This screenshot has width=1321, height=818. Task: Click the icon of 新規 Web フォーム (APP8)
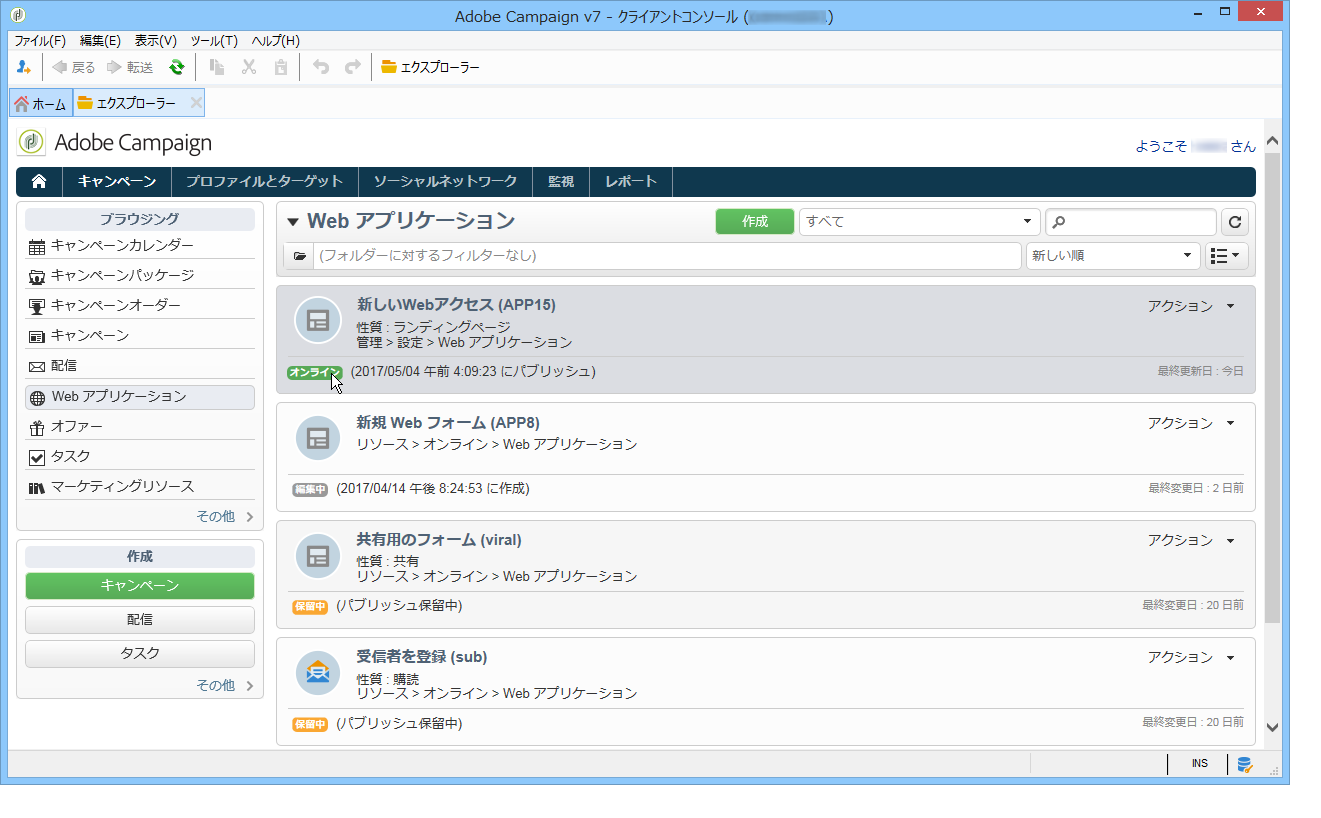point(318,438)
